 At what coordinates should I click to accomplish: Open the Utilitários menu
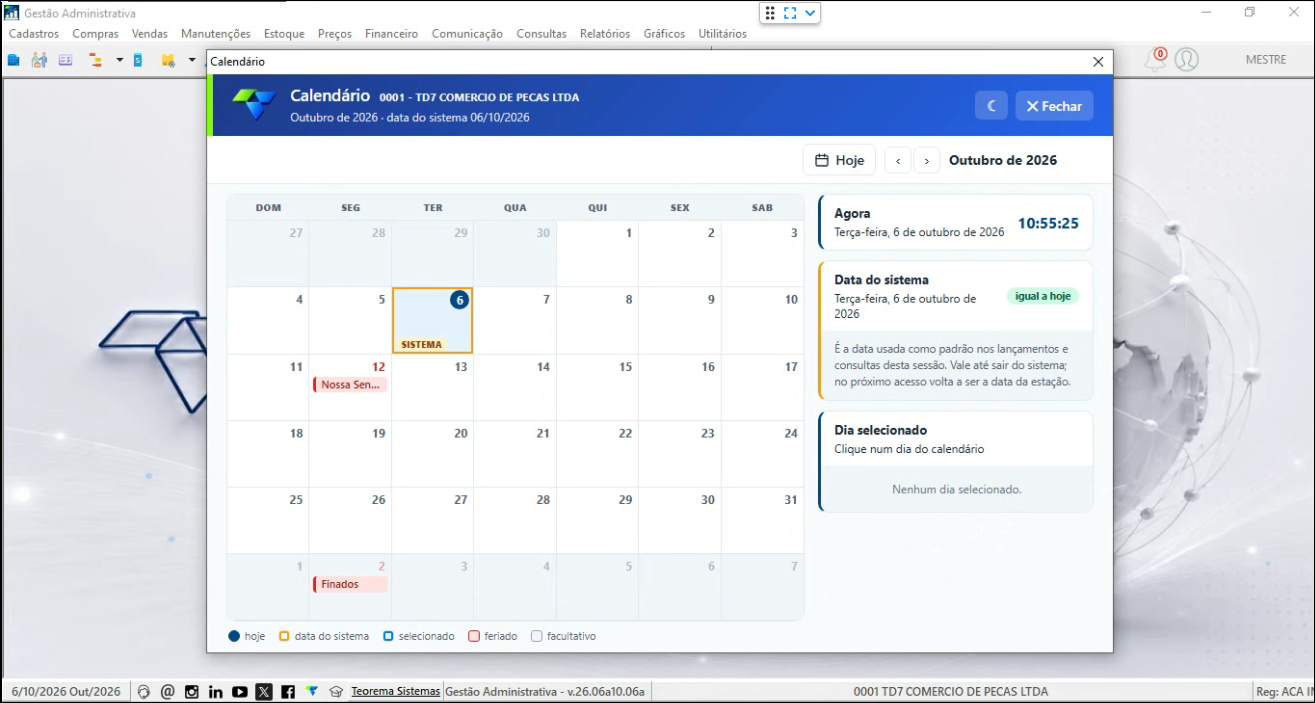(723, 34)
